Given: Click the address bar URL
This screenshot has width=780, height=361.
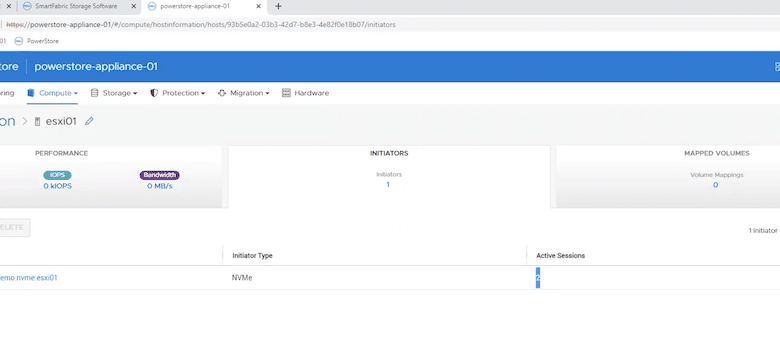Looking at the screenshot, I should [x=201, y=24].
